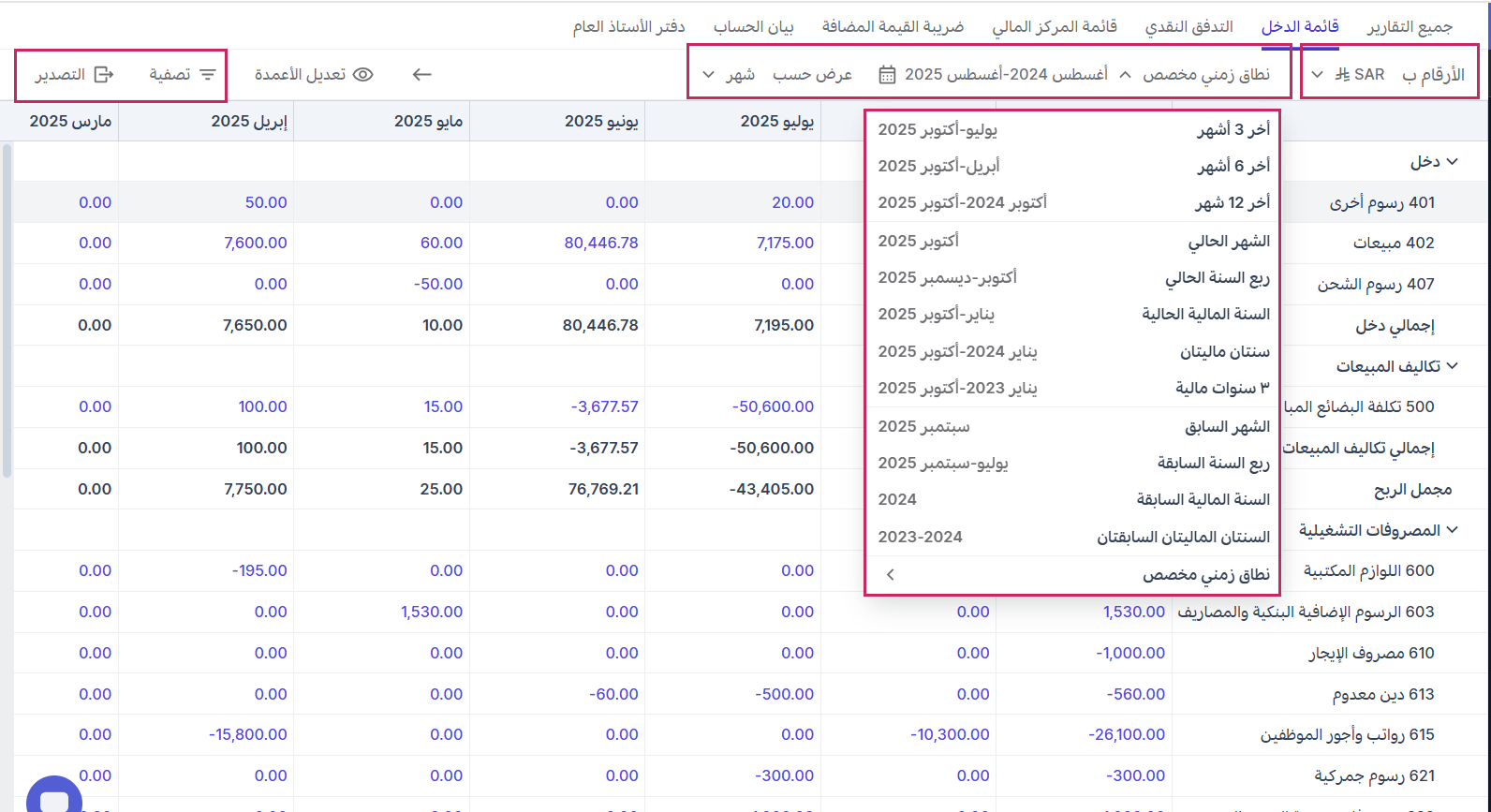Image resolution: width=1491 pixels, height=812 pixels.
Task: Collapse the تكاليف المبيعات section
Action: 1452,366
